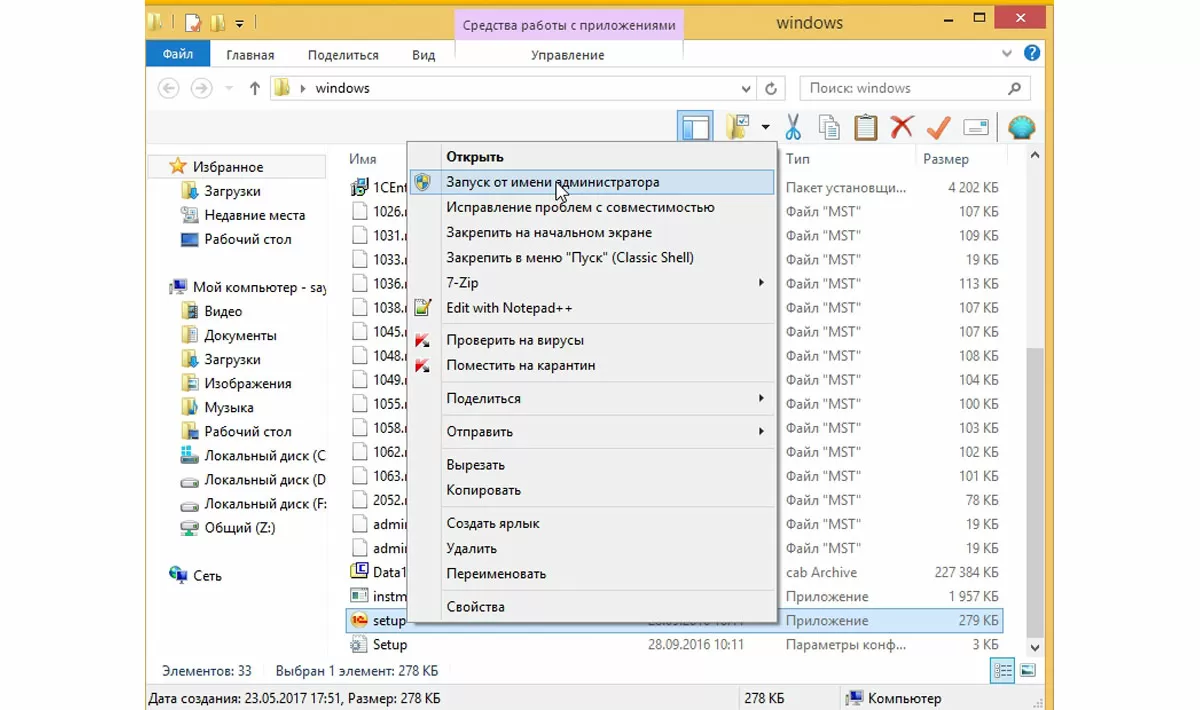Choose Свойства in context menu
This screenshot has height=710, width=1200.
[x=592, y=606]
